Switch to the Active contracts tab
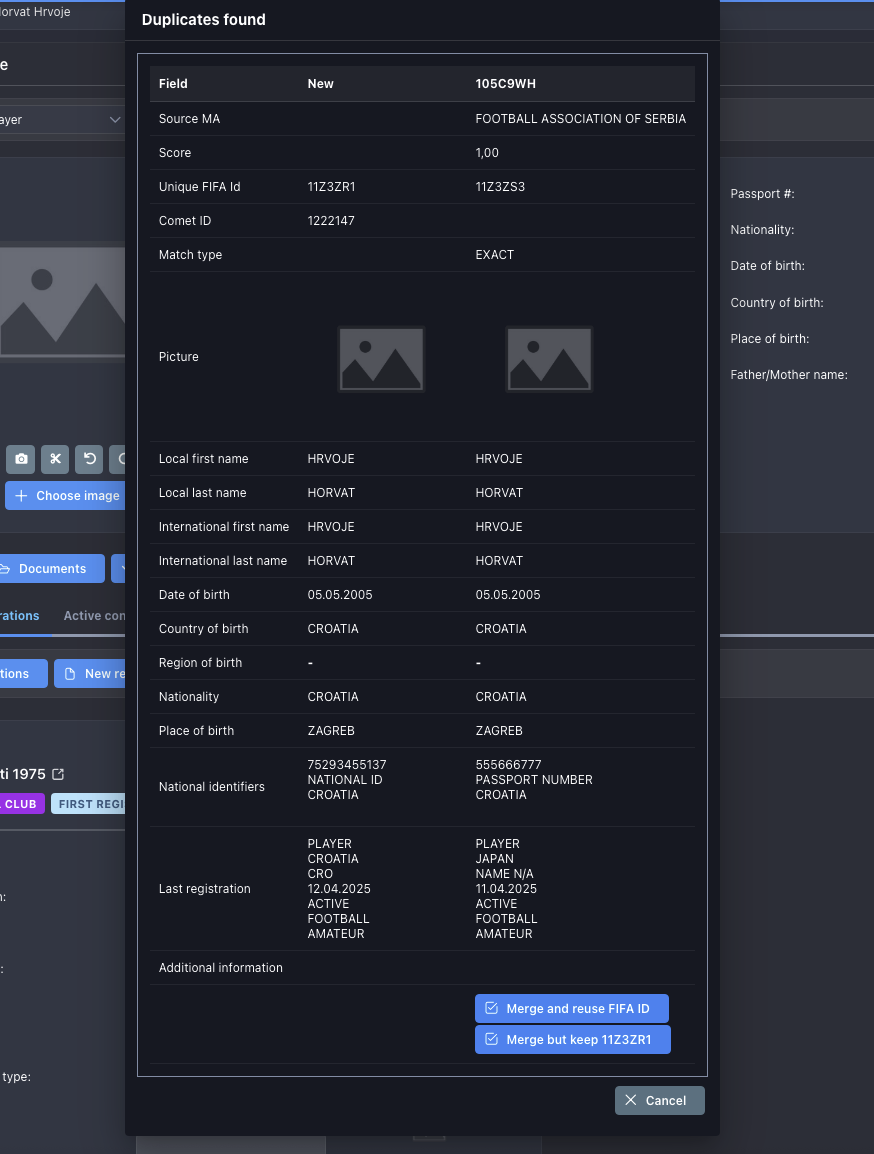The height and width of the screenshot is (1154, 874). click(x=93, y=616)
